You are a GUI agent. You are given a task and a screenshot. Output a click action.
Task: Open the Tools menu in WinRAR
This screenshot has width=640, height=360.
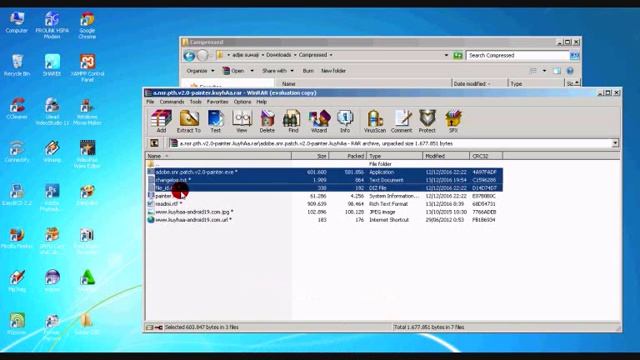[196, 102]
